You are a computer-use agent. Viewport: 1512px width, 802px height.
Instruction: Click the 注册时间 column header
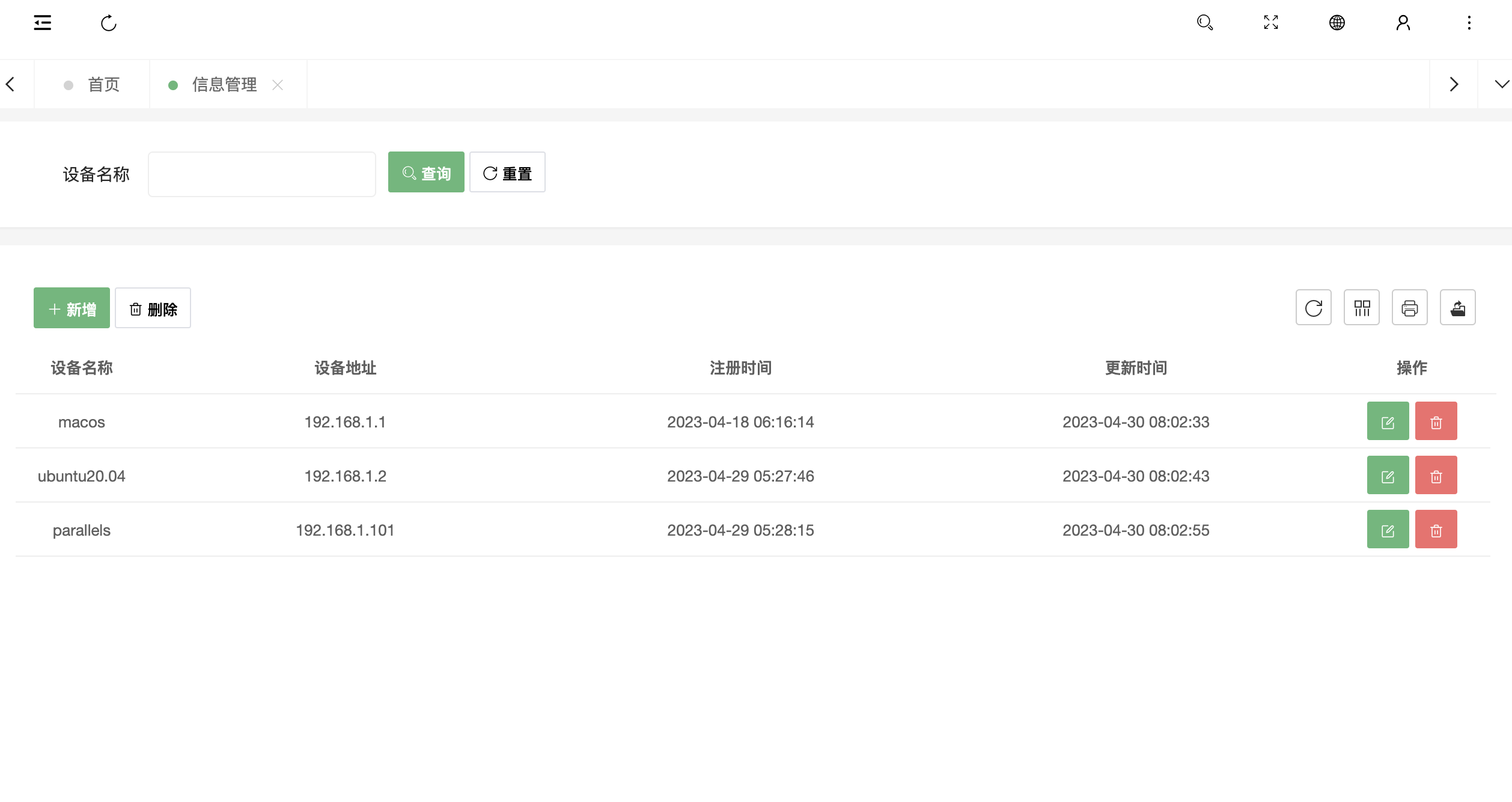[x=741, y=368]
